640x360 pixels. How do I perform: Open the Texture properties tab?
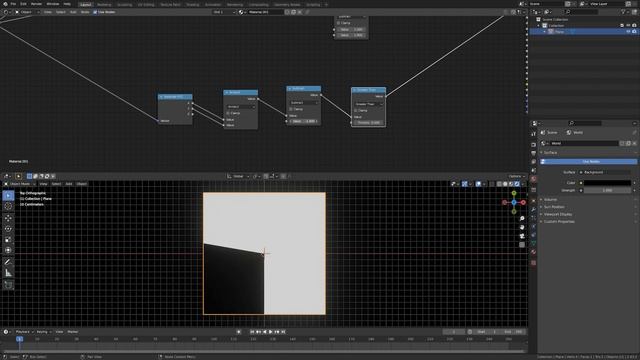[533, 263]
